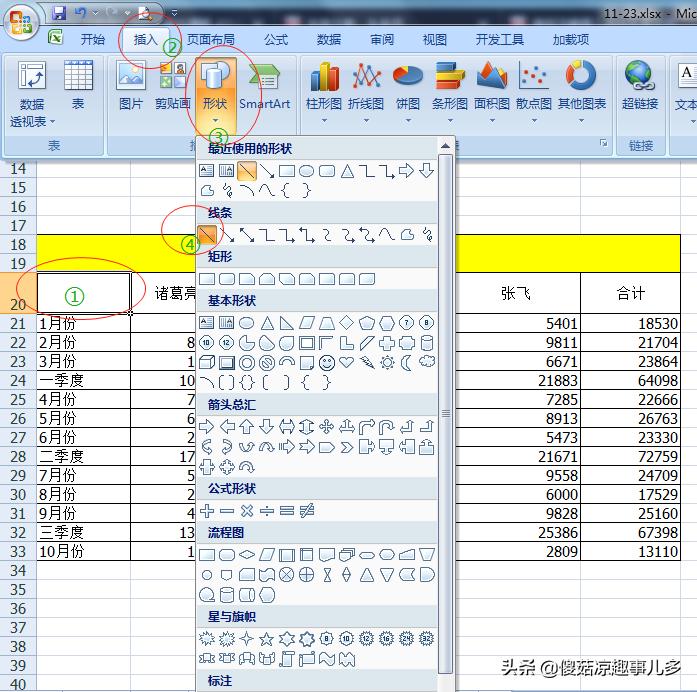Open Customize Quick Access Toolbar dropdown

coord(175,13)
